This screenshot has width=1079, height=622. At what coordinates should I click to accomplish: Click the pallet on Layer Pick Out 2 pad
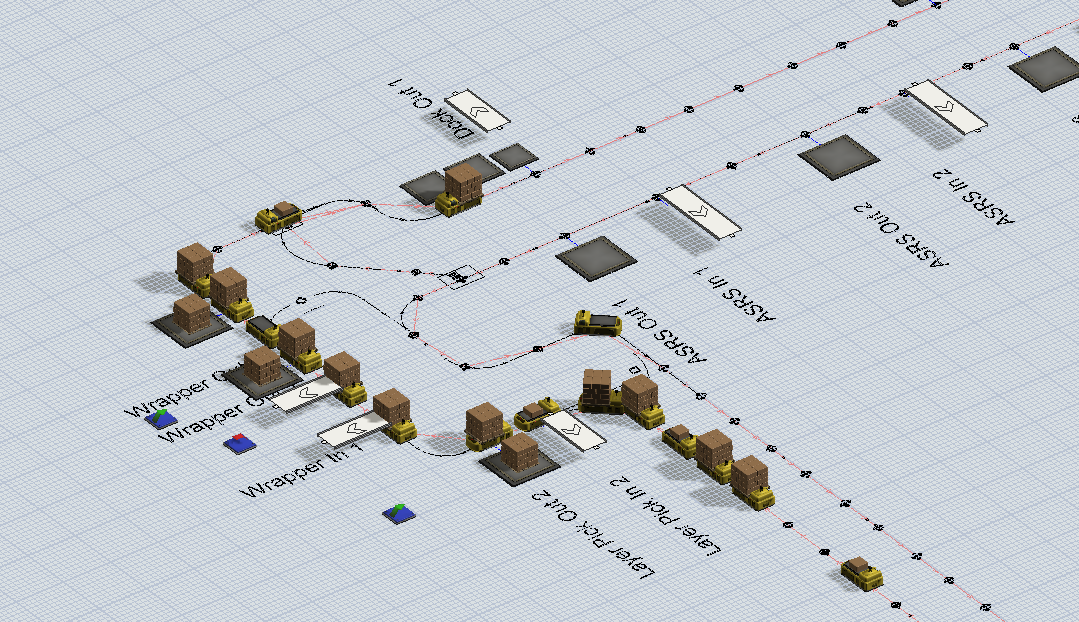pyautogui.click(x=520, y=454)
